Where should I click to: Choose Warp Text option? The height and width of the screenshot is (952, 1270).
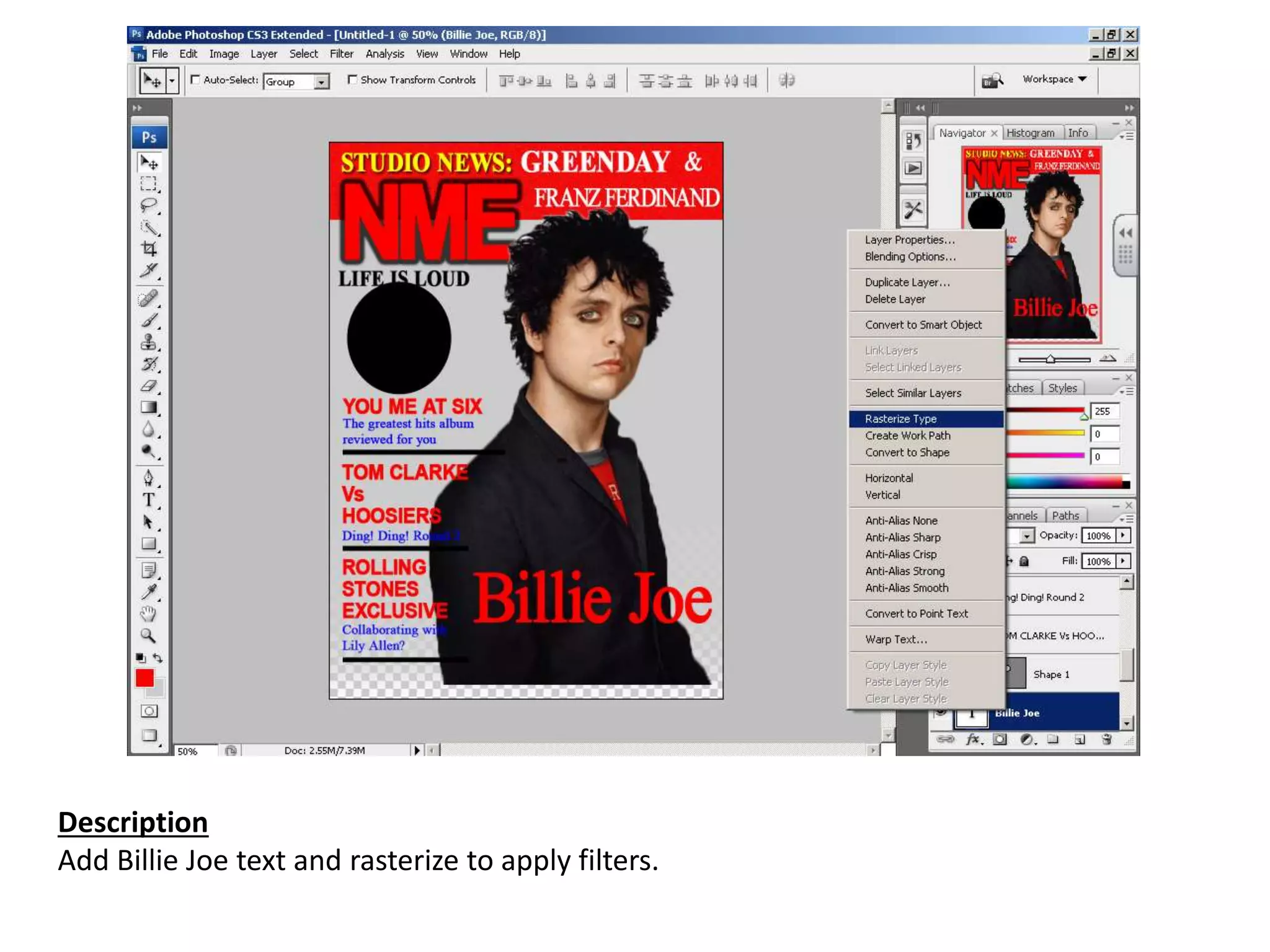click(x=926, y=639)
